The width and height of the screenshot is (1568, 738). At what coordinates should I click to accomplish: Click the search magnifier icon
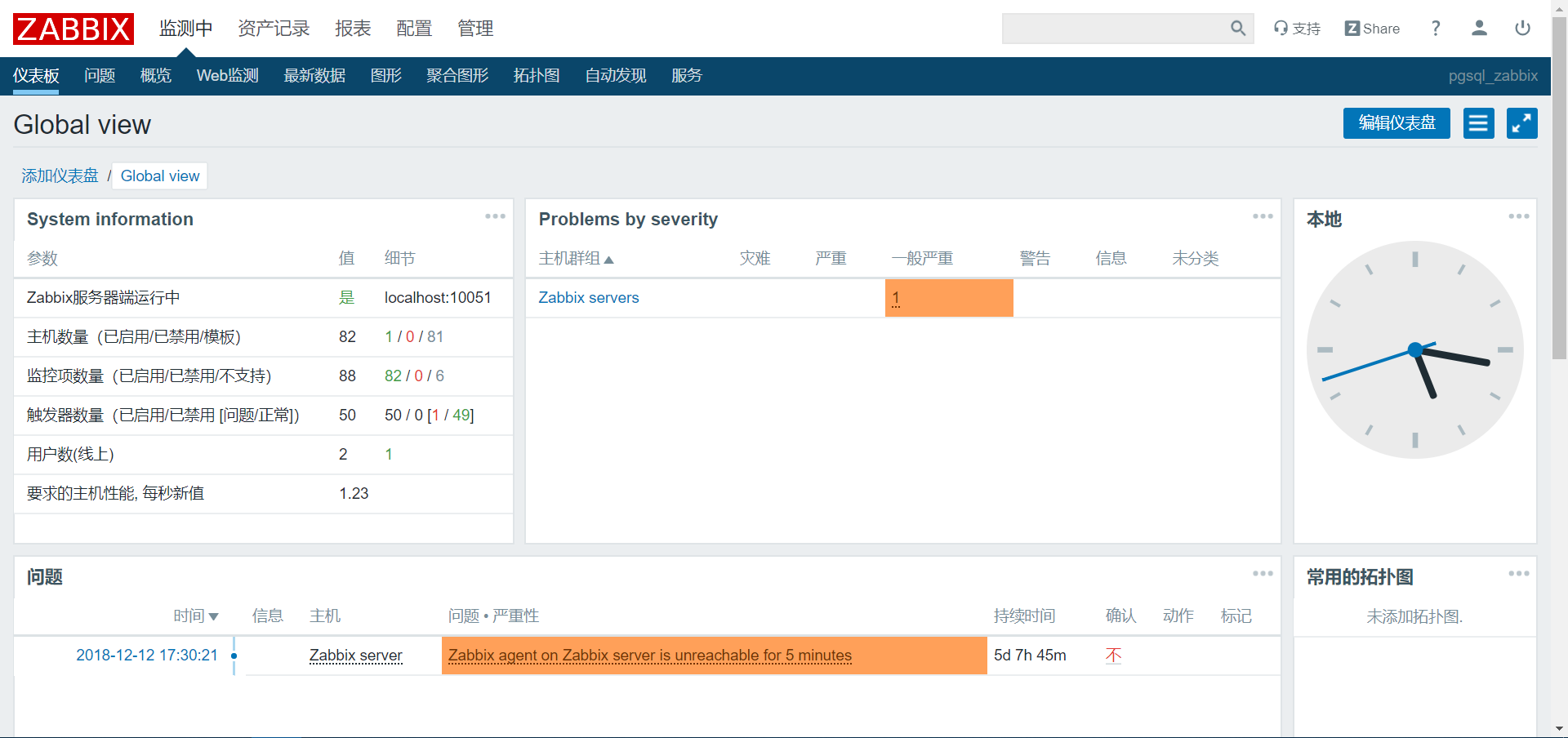coord(1238,29)
